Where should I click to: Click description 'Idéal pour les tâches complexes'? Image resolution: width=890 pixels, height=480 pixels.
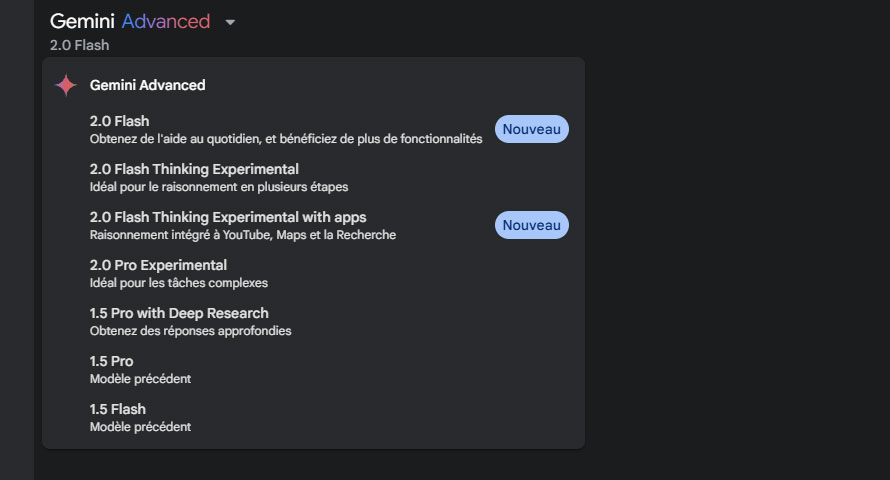click(x=179, y=283)
